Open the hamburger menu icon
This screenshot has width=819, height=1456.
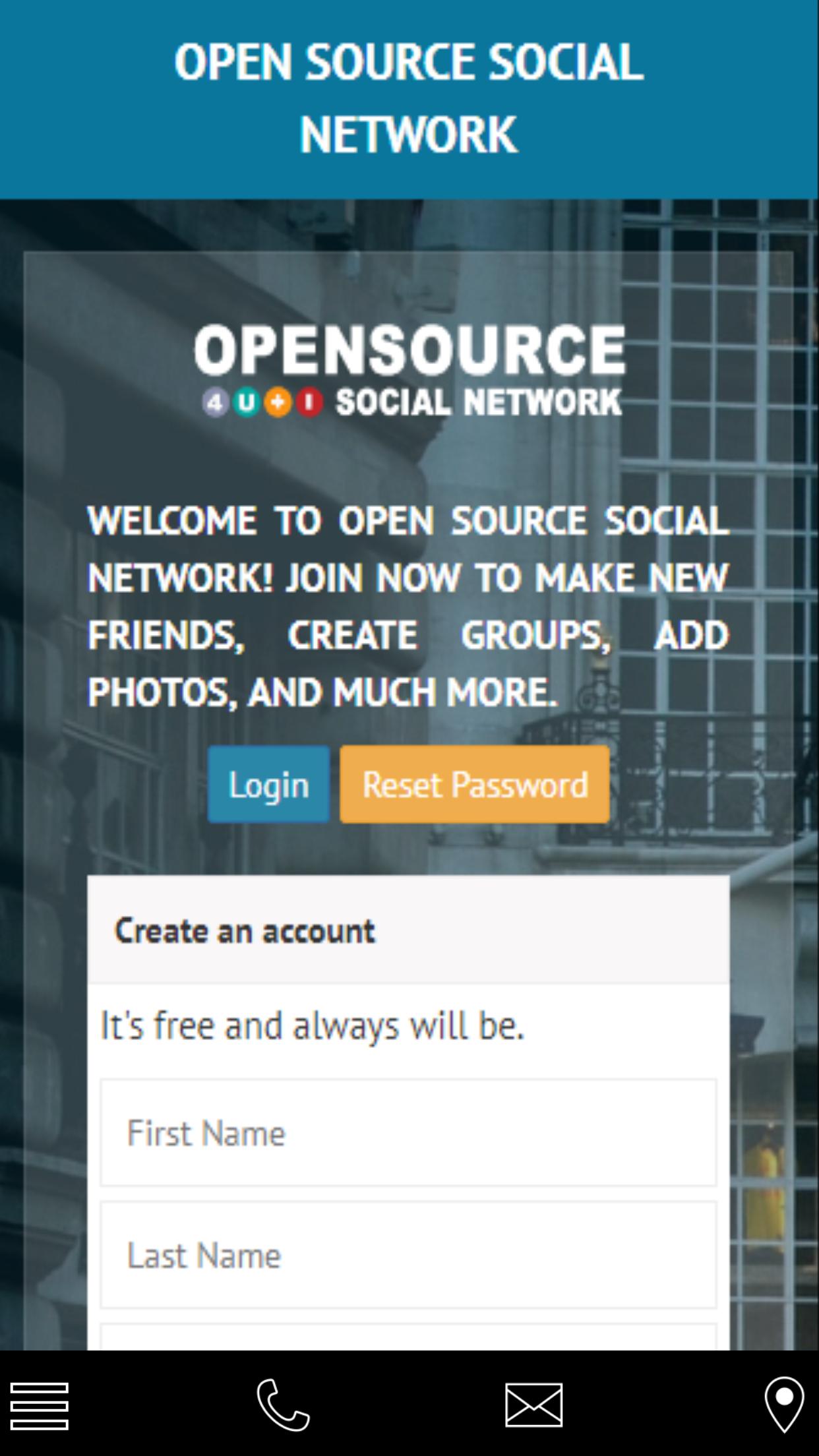point(40,1406)
